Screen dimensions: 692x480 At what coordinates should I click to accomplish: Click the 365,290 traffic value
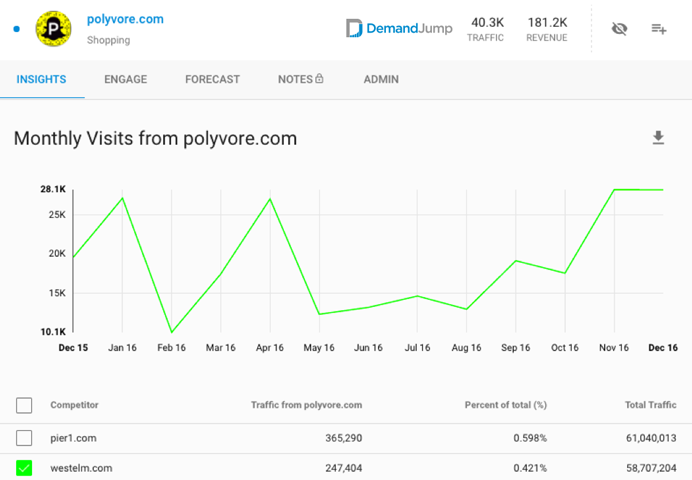(x=344, y=438)
